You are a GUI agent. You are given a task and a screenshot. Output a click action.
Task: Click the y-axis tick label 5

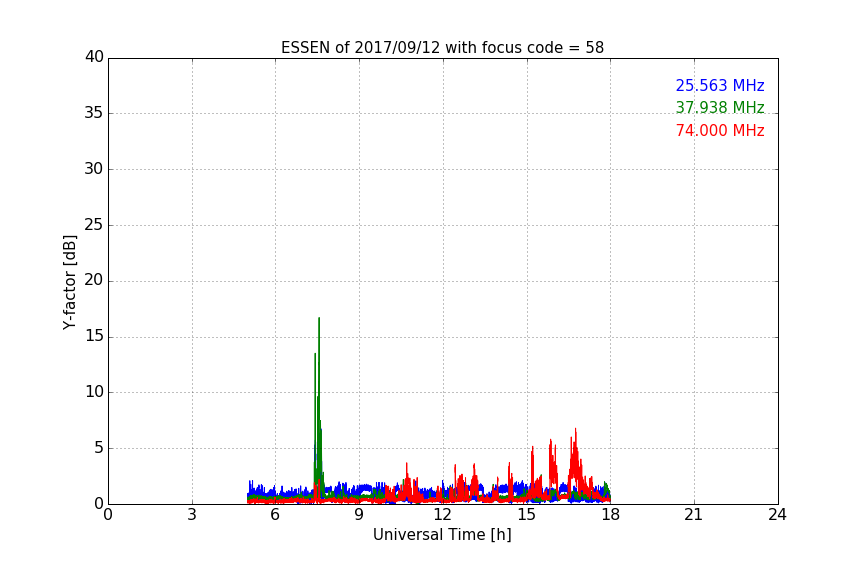tap(99, 448)
